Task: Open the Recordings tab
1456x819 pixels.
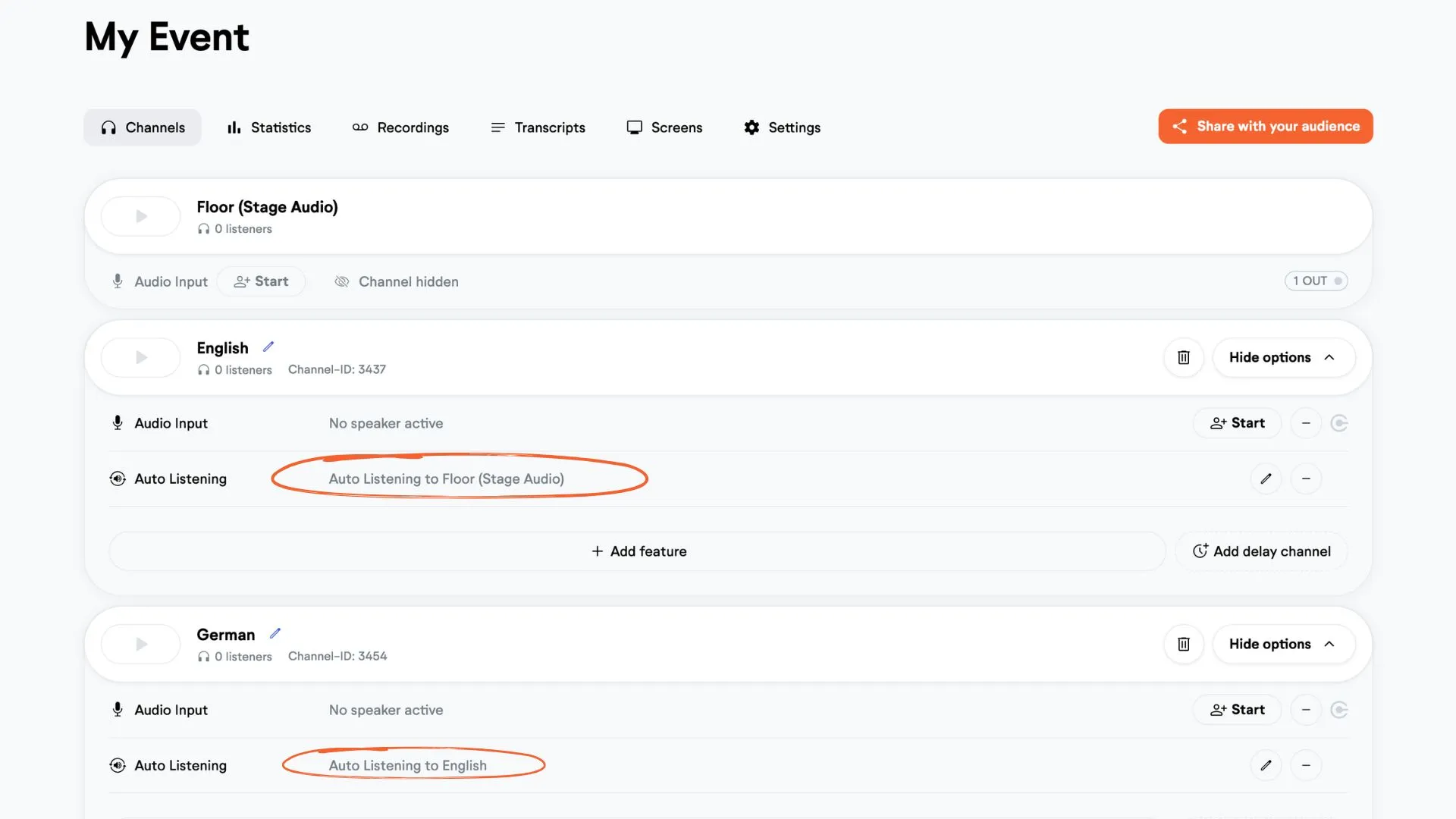Action: (401, 127)
